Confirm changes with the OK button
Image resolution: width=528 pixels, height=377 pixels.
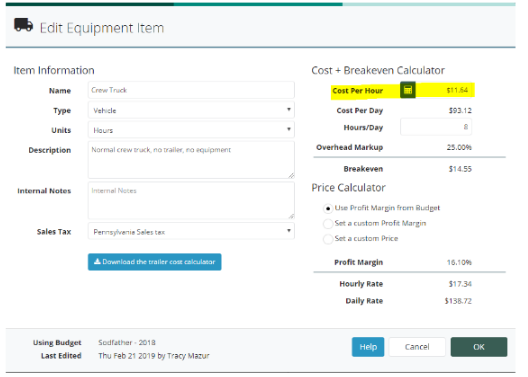(479, 347)
